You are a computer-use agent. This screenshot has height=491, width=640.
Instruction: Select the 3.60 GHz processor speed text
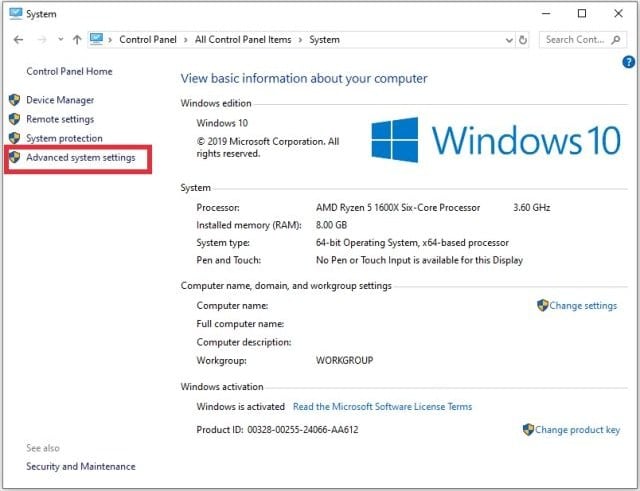click(x=531, y=208)
